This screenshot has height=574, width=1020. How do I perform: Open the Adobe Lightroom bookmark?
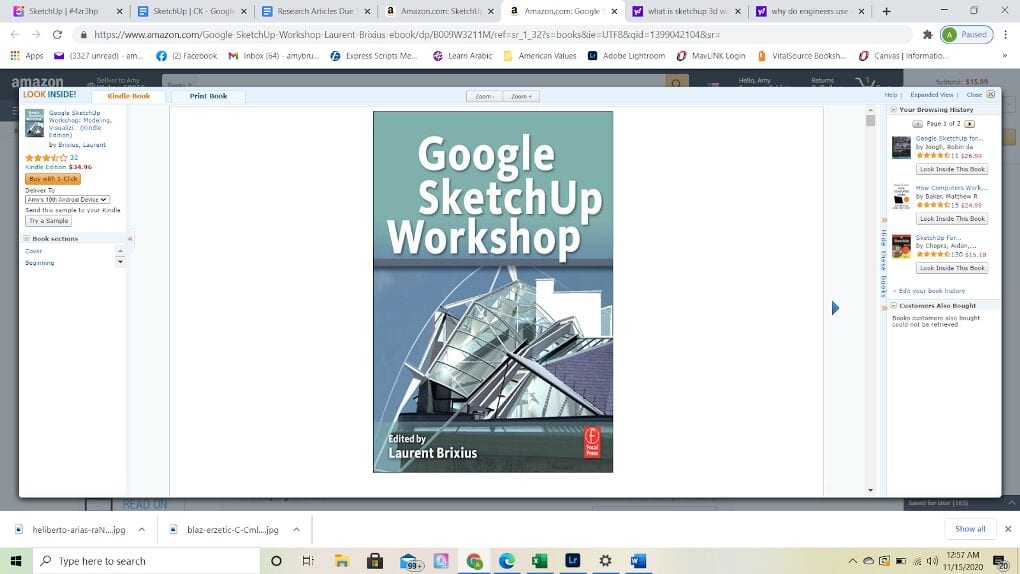point(626,56)
